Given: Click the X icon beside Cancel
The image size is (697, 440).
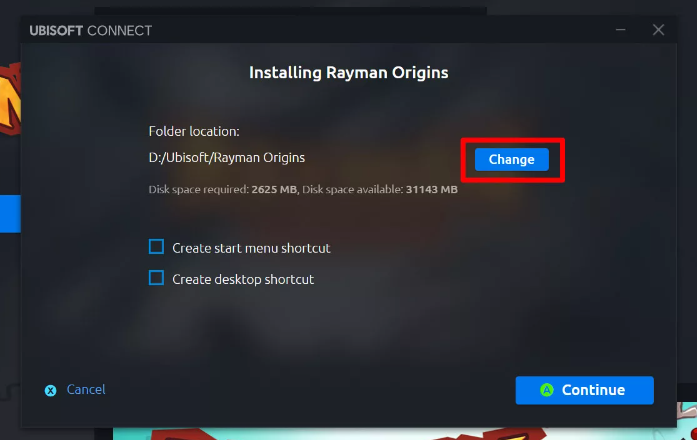Looking at the screenshot, I should coord(51,390).
